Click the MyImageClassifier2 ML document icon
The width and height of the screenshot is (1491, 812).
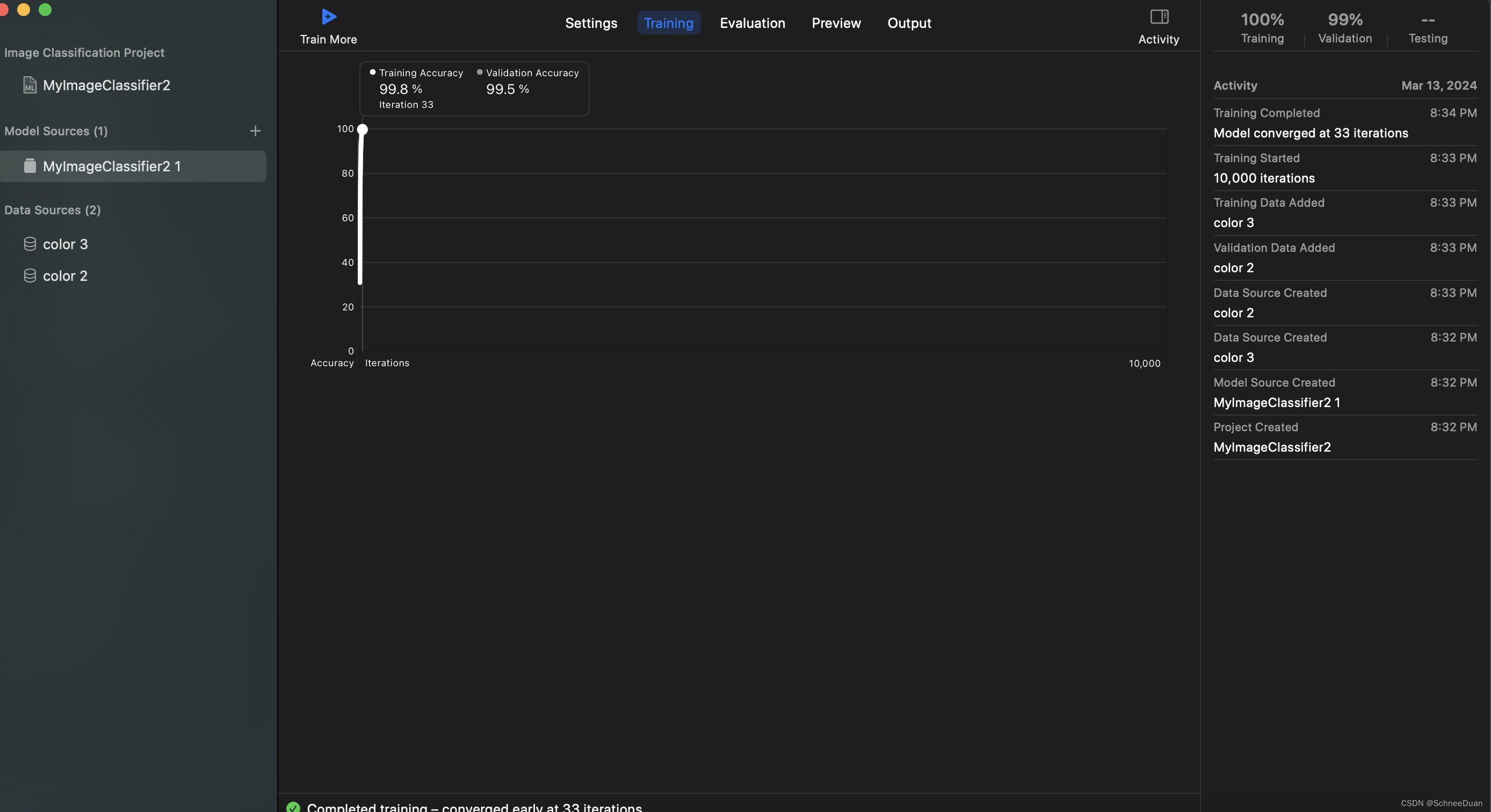[x=30, y=85]
